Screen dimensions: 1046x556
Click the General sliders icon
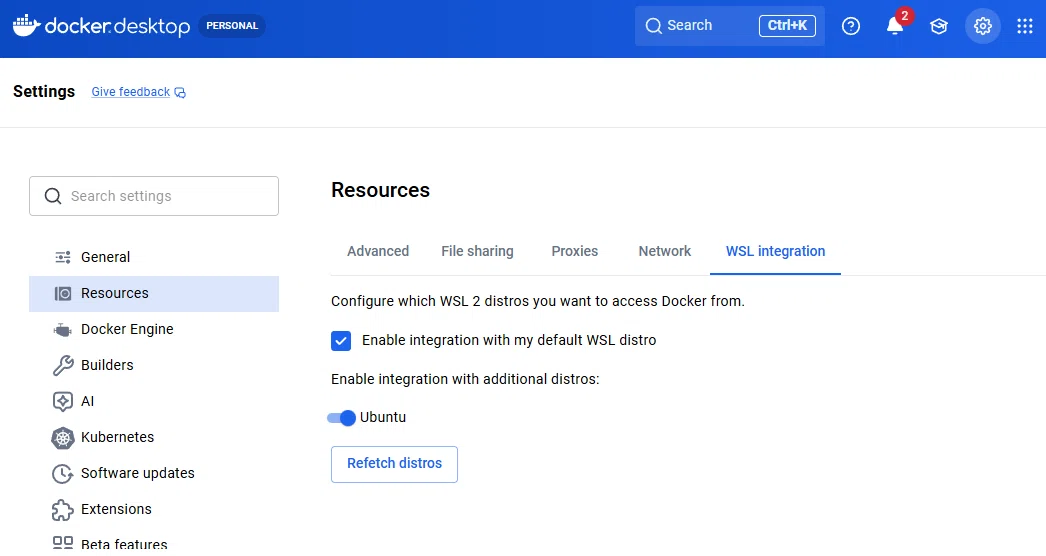(63, 257)
